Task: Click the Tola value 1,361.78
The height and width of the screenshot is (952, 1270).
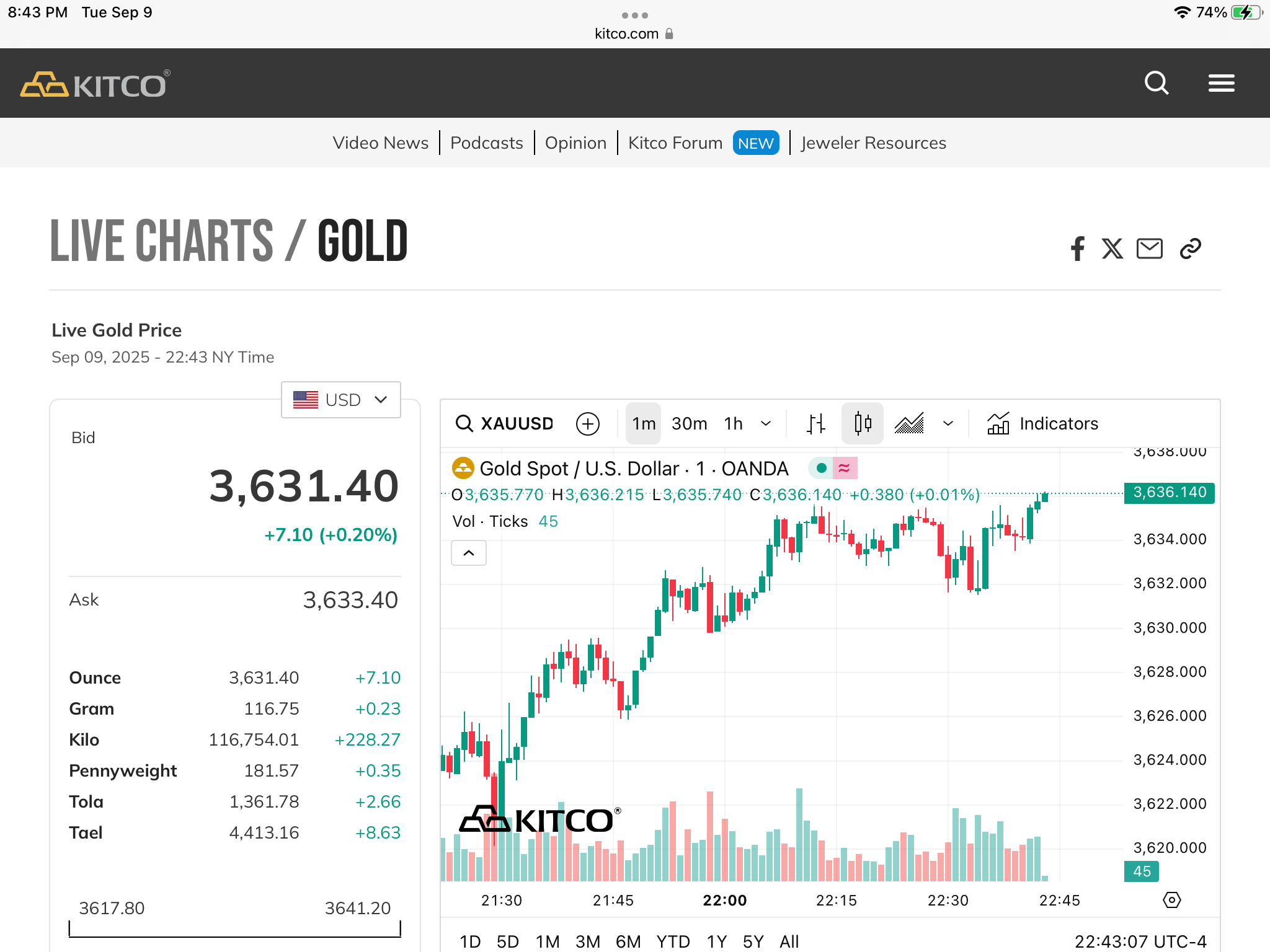Action: pyautogui.click(x=264, y=801)
